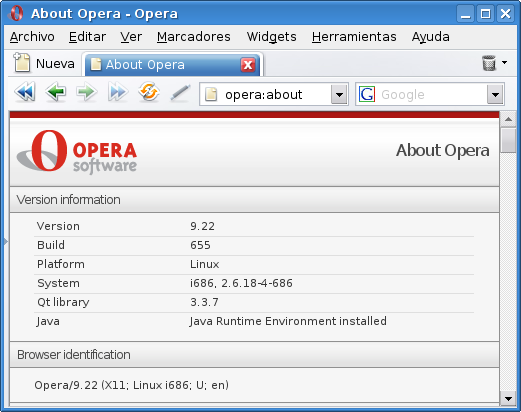Click the Nueva new tab button
Image resolution: width=521 pixels, height=412 pixels.
click(44, 63)
